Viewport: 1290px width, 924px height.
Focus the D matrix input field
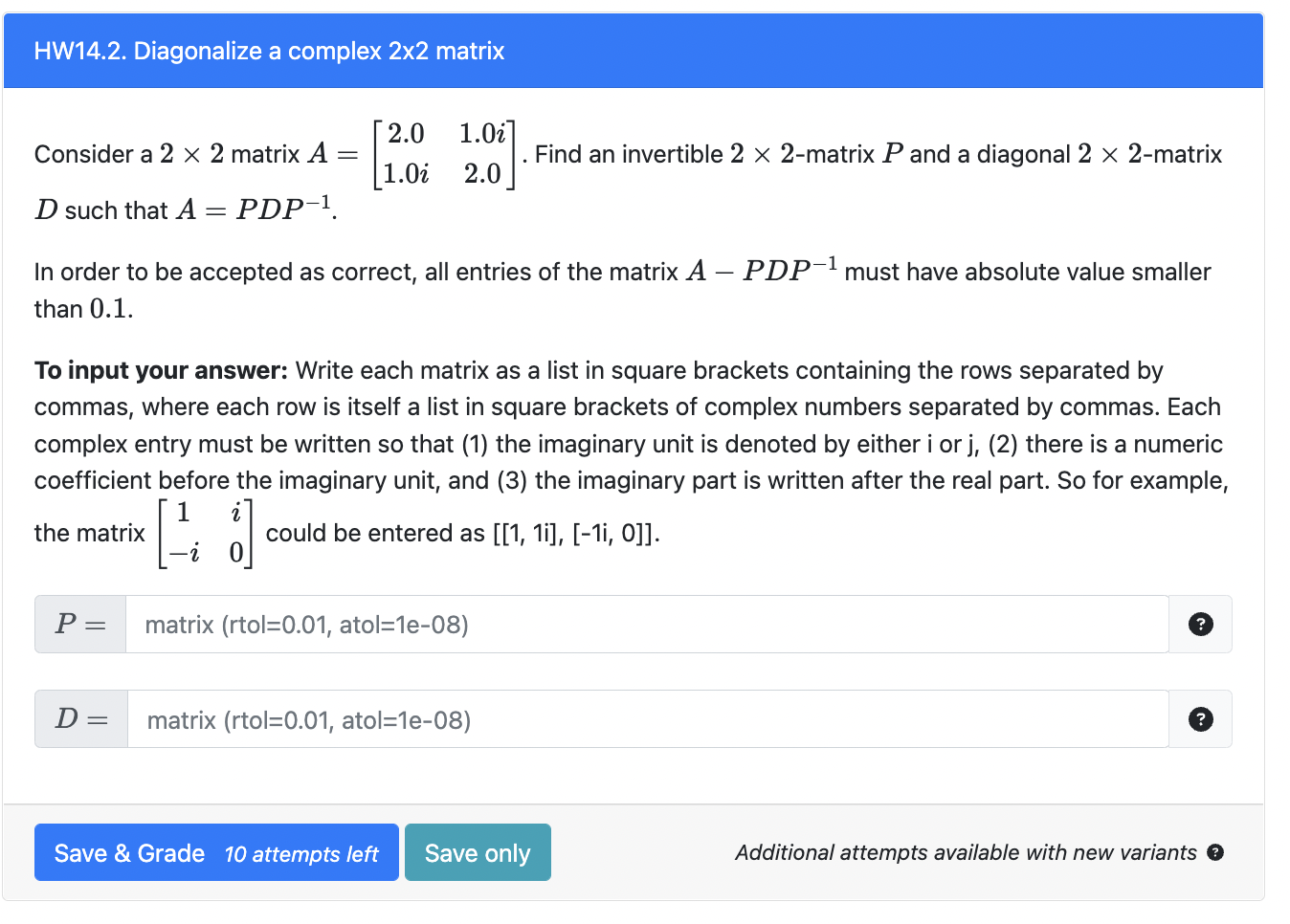coord(574,719)
